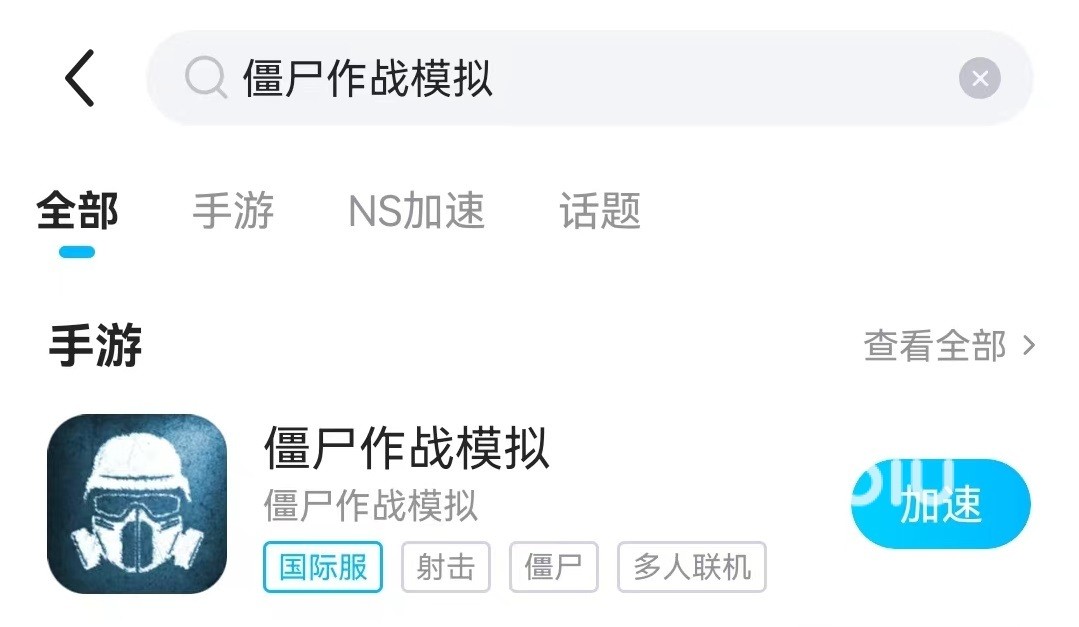Expand results with the chevron beside 查看全部
Image resolution: width=1079 pixels, height=627 pixels.
click(x=1029, y=346)
